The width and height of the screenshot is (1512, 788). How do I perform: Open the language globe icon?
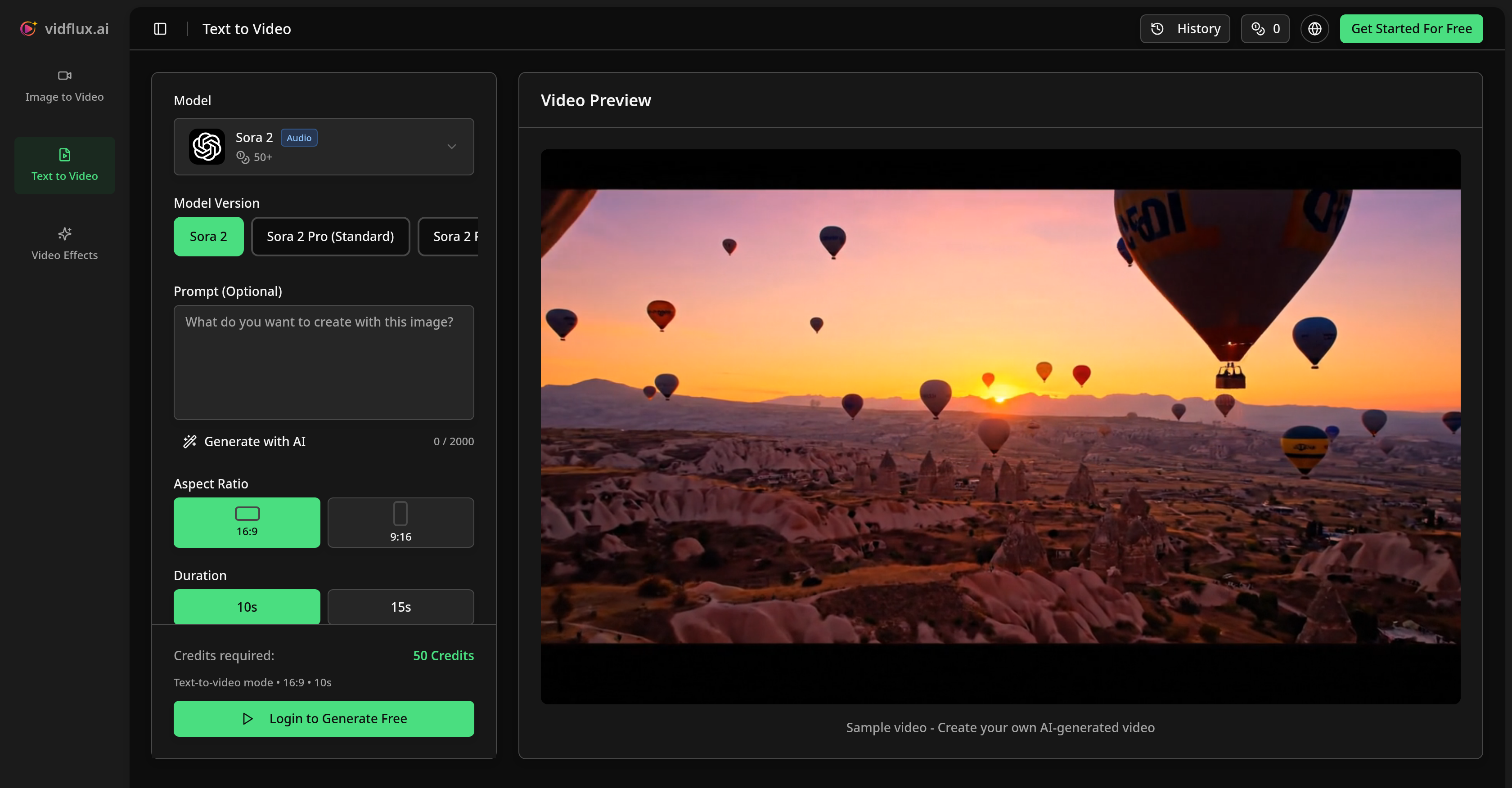tap(1314, 28)
